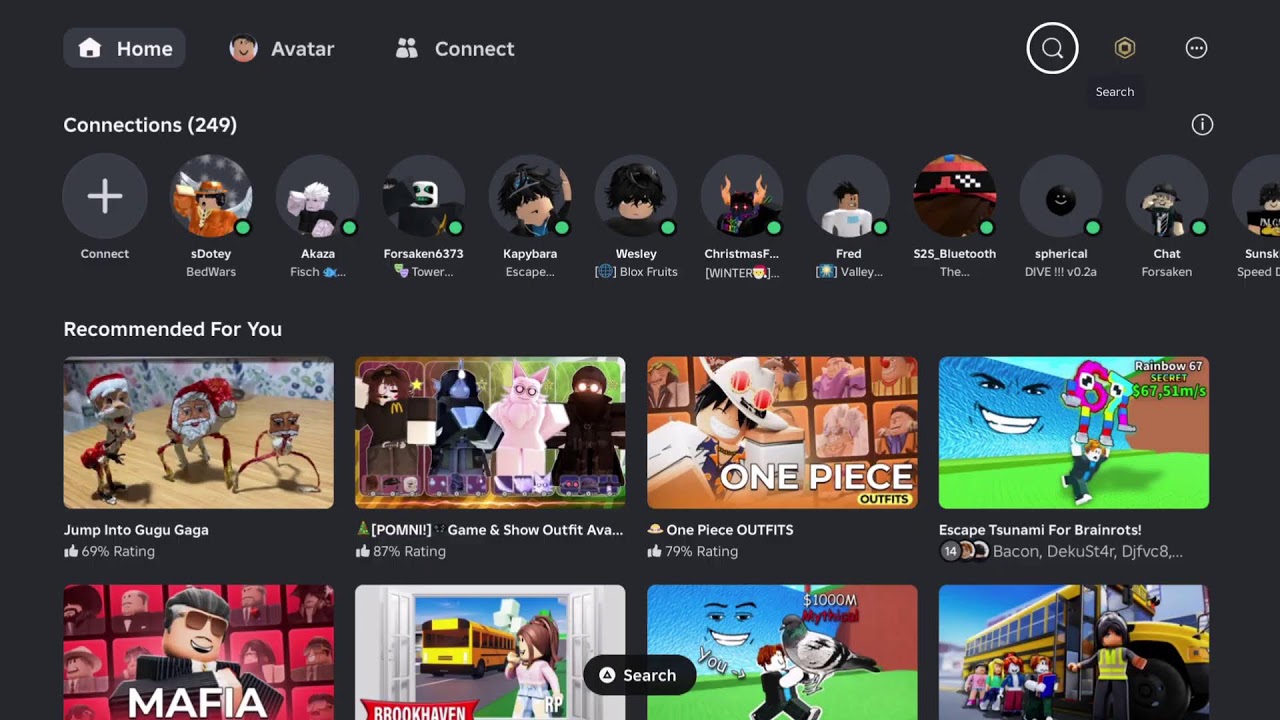The height and width of the screenshot is (720, 1280).
Task: Open sDotey's avatar
Action: pos(211,196)
